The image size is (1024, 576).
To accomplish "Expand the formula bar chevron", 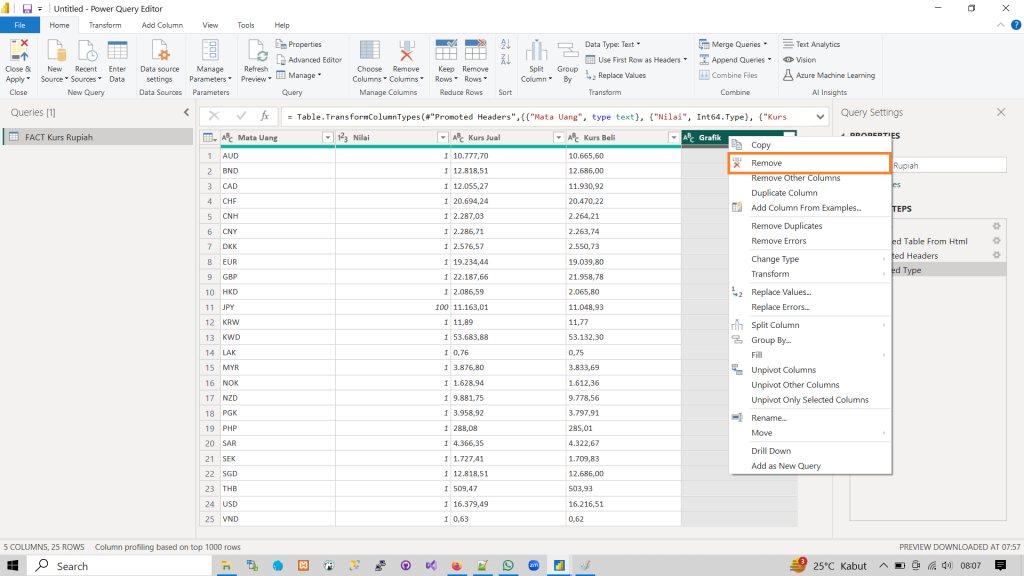I will pos(820,116).
